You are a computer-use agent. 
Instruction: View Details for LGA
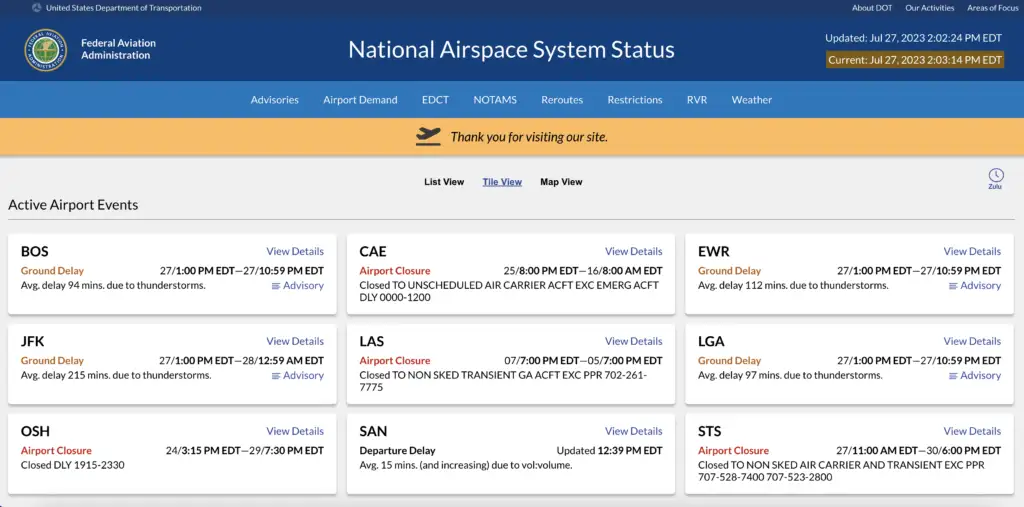coord(972,342)
